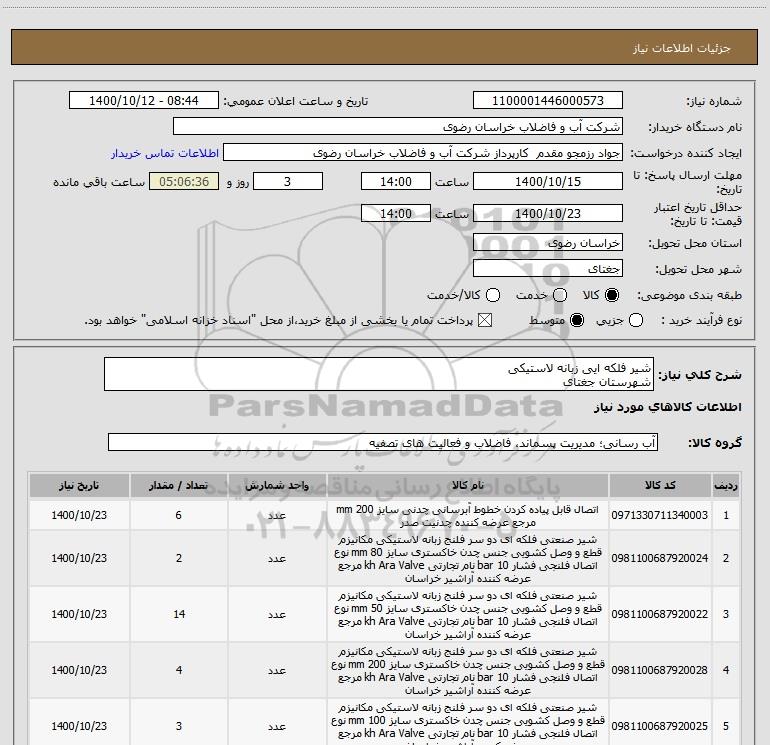
Task: Click the کد کالا column header
Action: (x=660, y=486)
